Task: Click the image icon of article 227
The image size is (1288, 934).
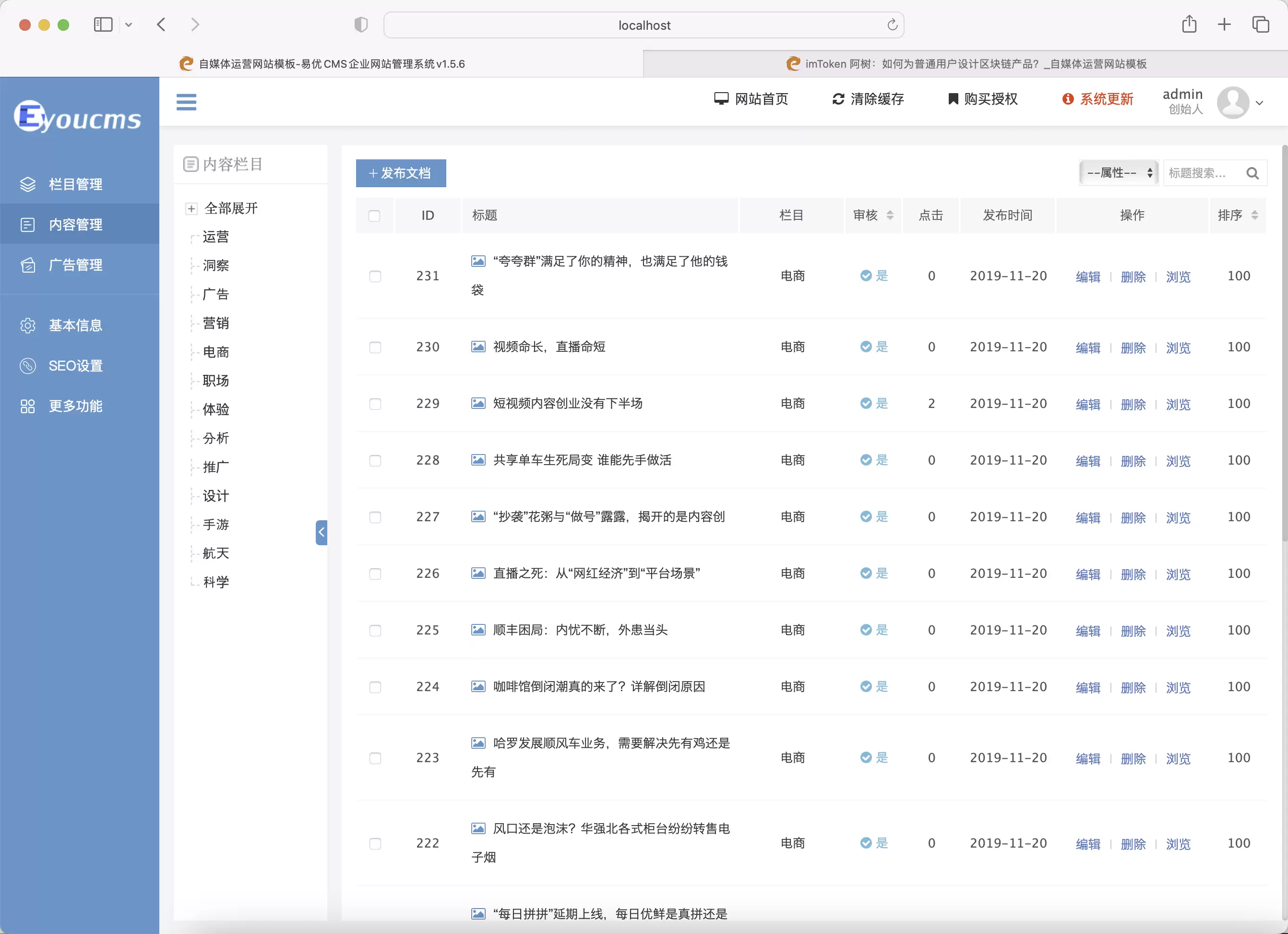Action: [x=478, y=517]
